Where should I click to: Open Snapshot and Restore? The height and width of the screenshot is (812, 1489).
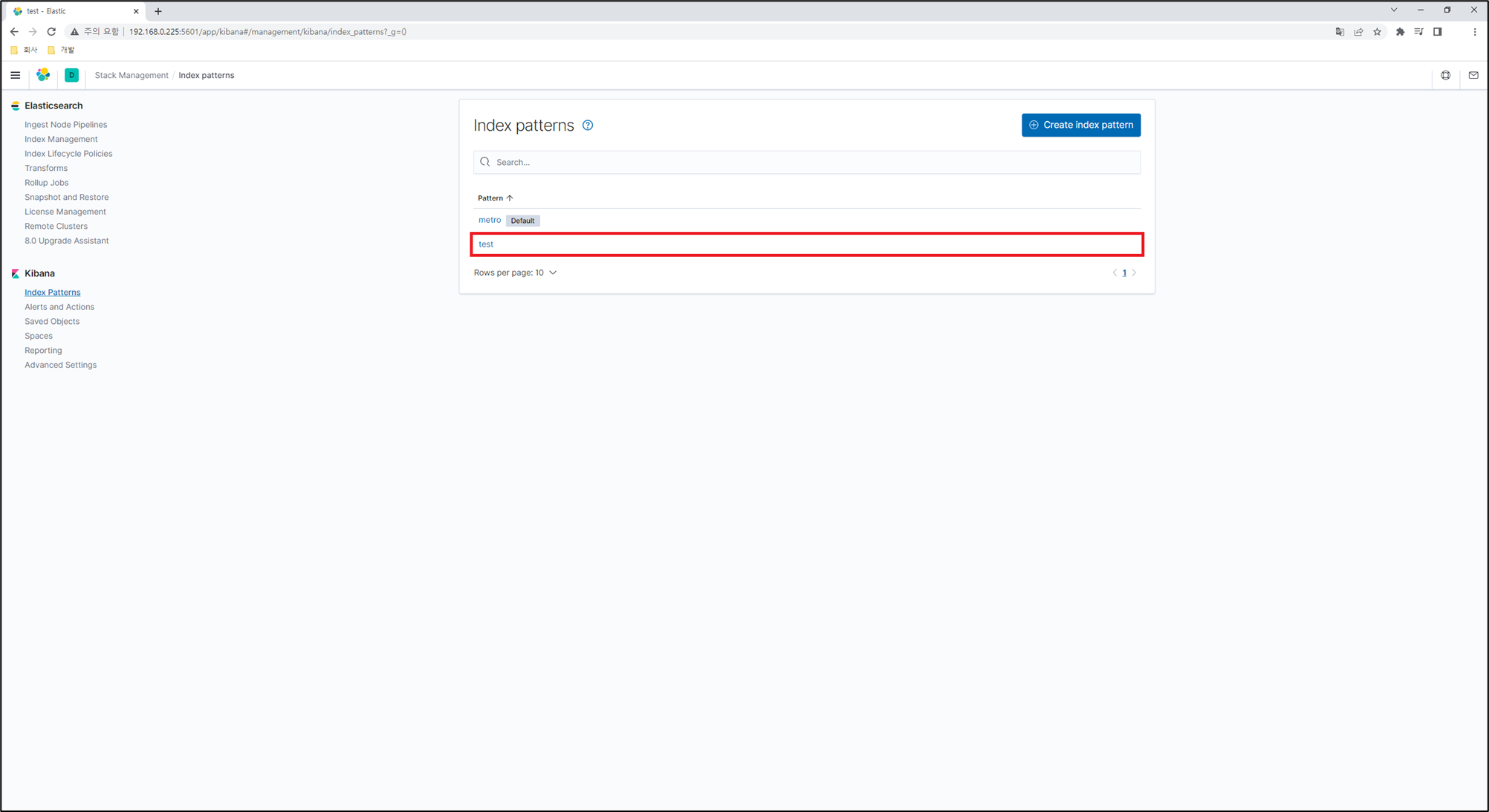(66, 197)
